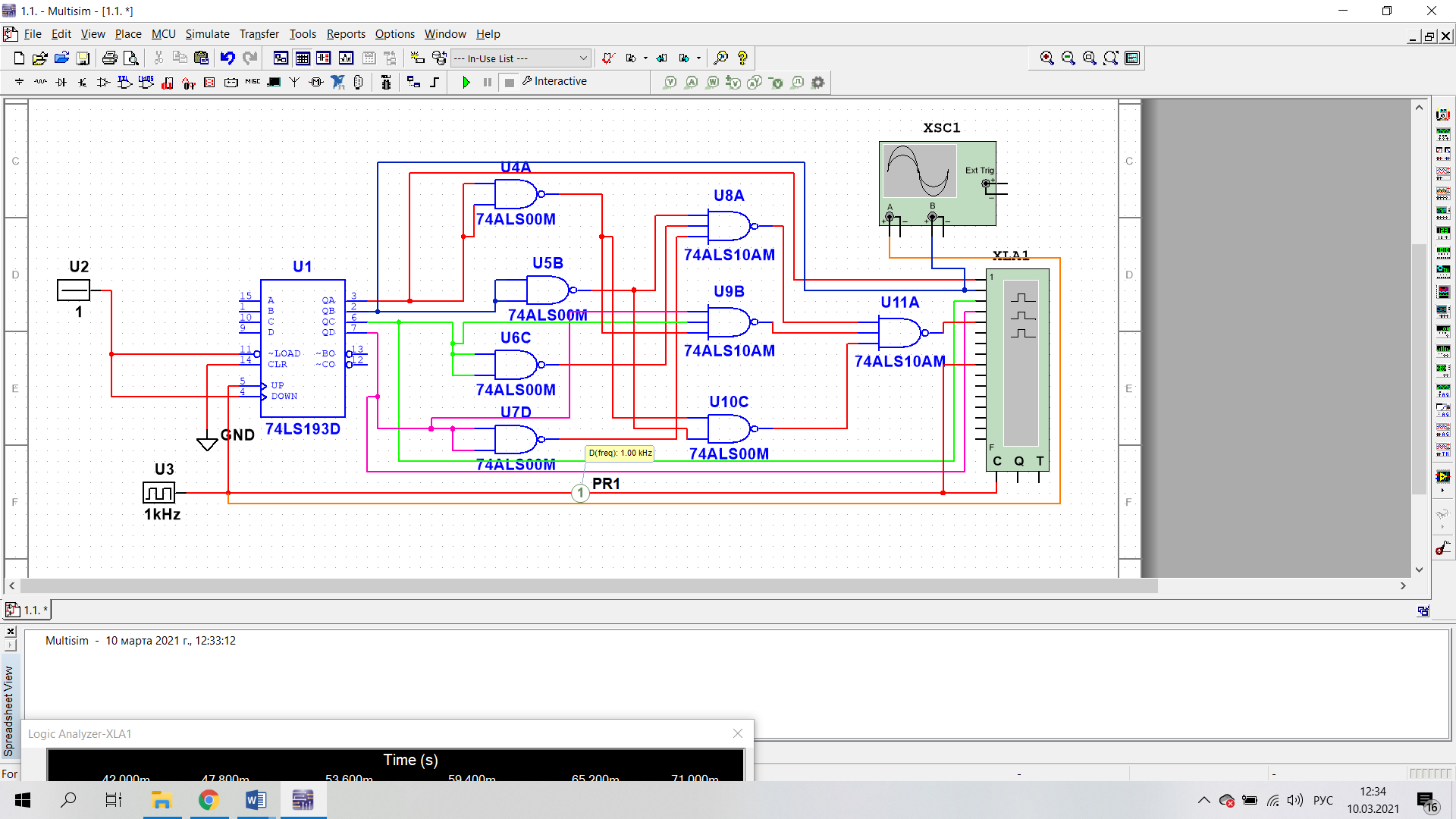Viewport: 1456px width, 819px height.
Task: Toggle full screen view
Action: [1132, 58]
